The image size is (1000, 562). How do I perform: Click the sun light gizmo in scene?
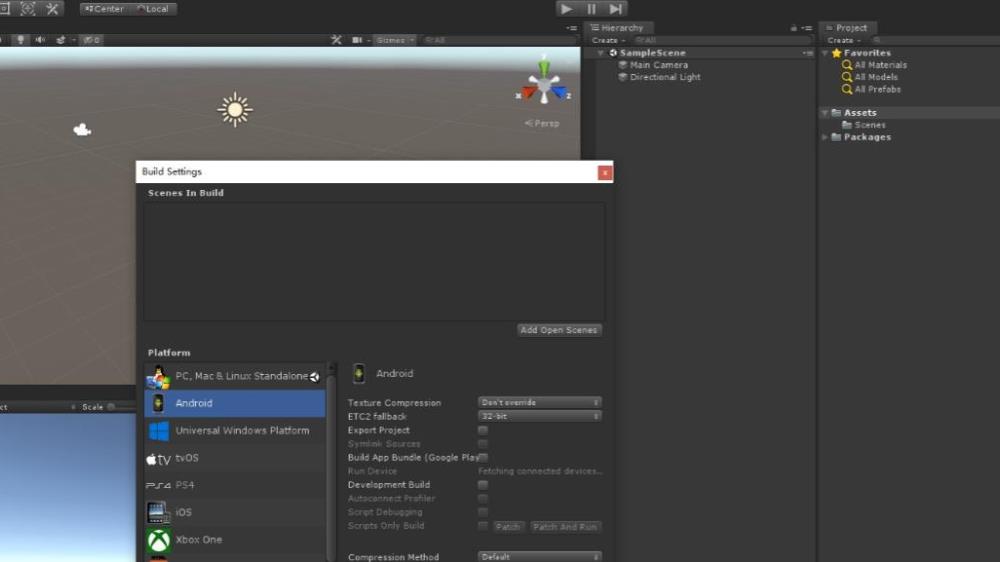point(235,110)
